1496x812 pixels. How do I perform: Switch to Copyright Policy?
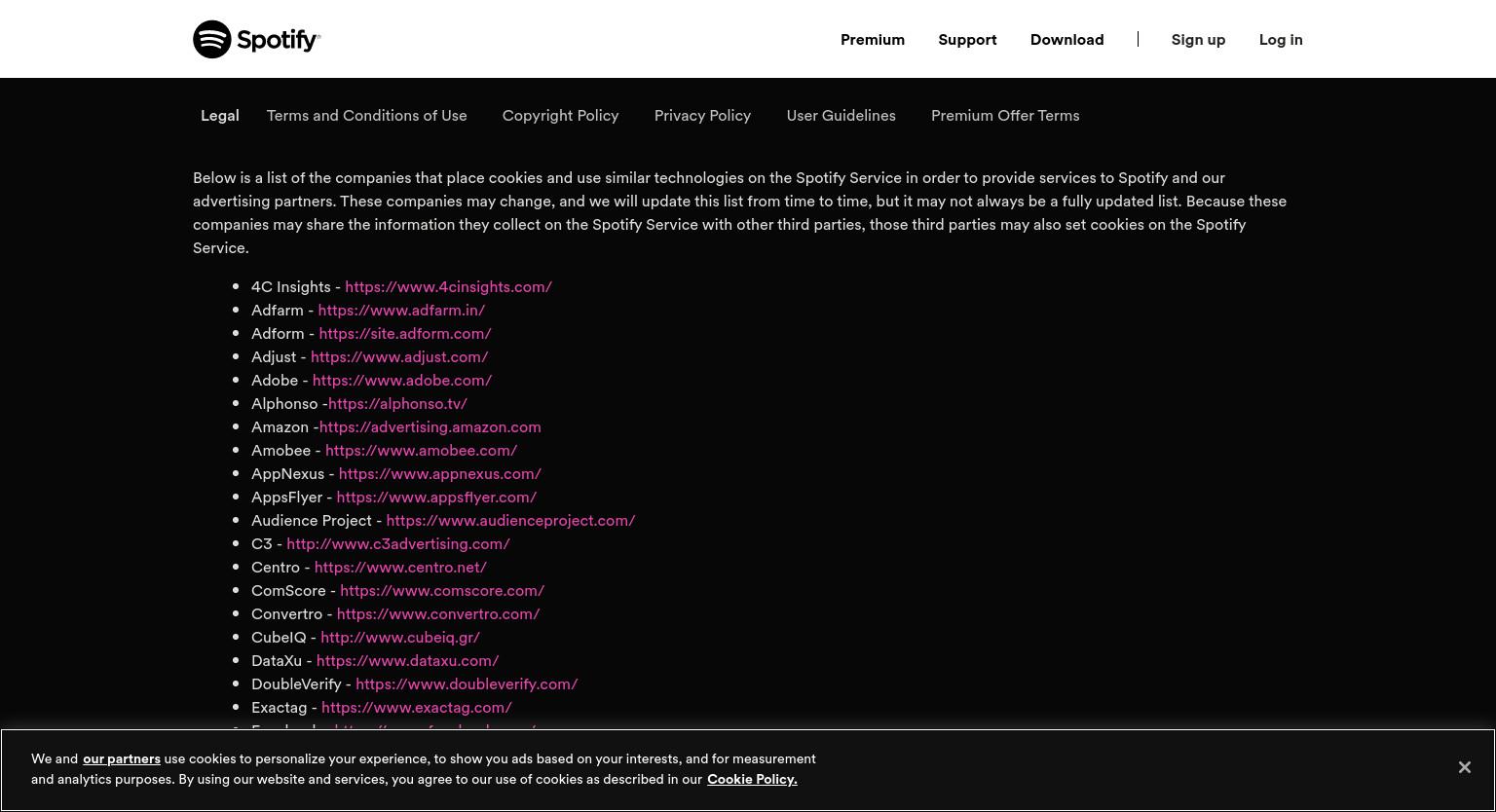pos(561,115)
